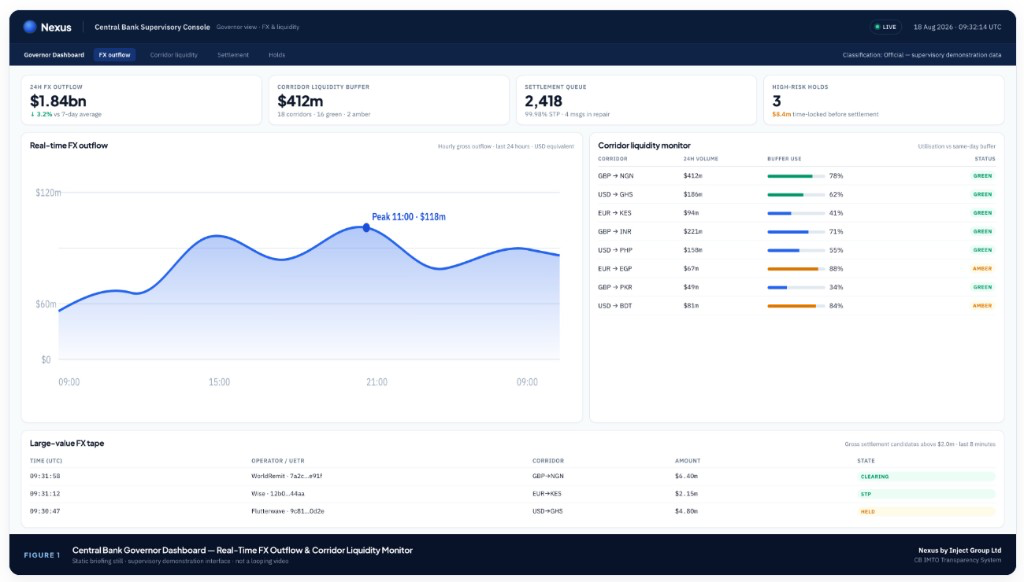Switch to the Corridor liquidity tab
Viewport: 1024px width, 582px height.
click(174, 55)
